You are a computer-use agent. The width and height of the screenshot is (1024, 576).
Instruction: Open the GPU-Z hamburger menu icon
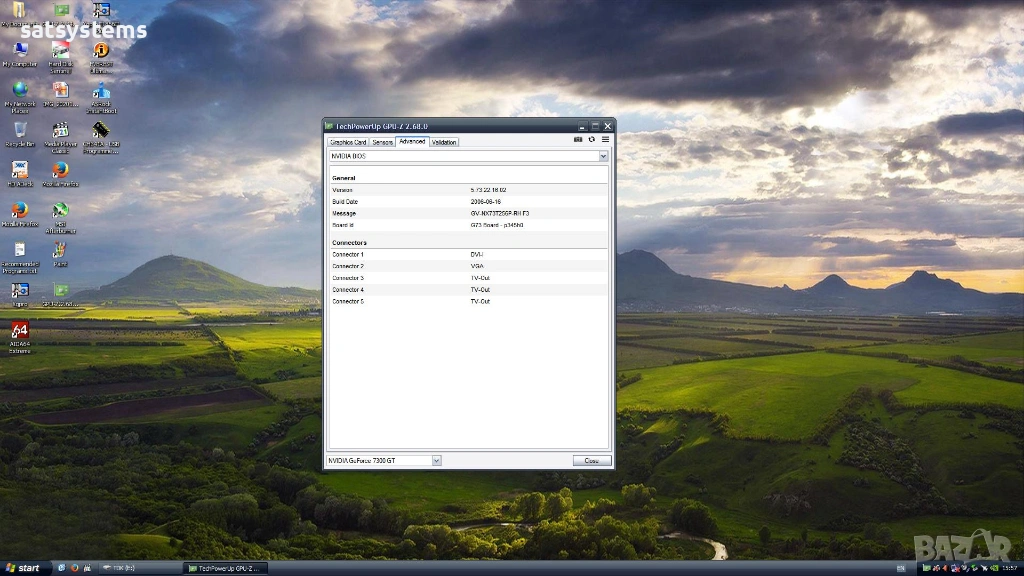(604, 140)
